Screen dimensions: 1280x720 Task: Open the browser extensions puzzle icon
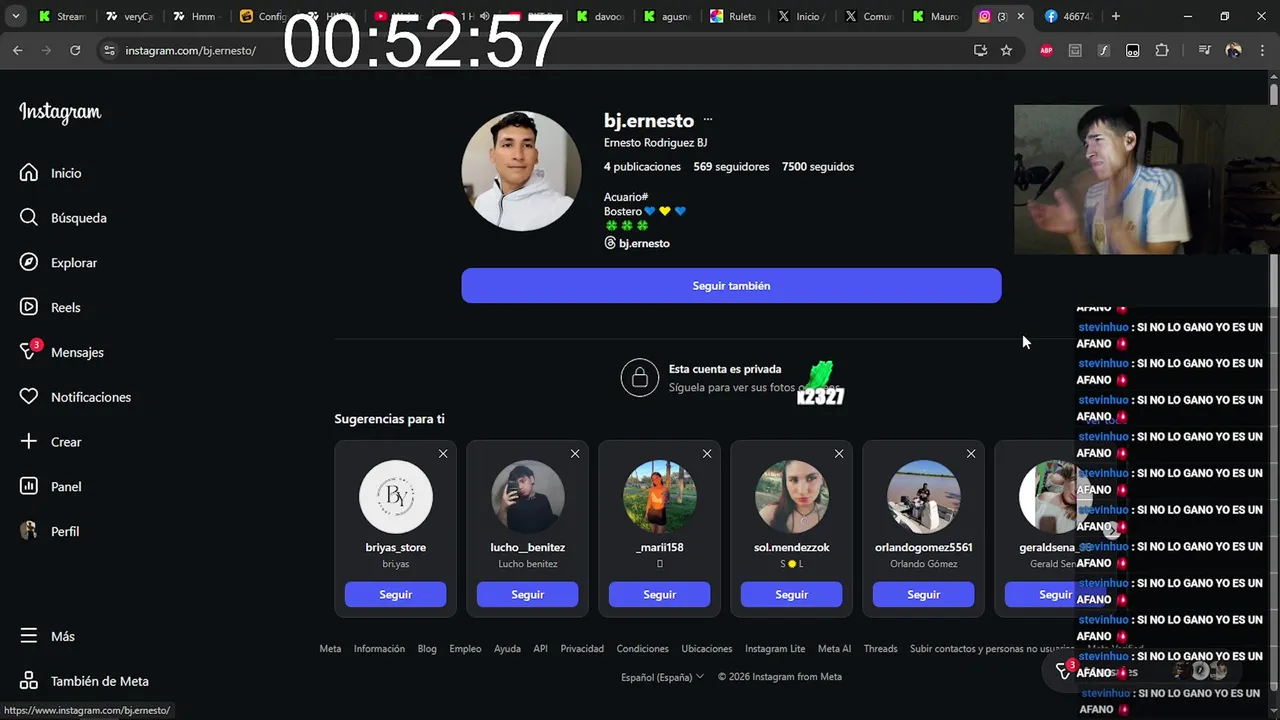pos(1162,50)
